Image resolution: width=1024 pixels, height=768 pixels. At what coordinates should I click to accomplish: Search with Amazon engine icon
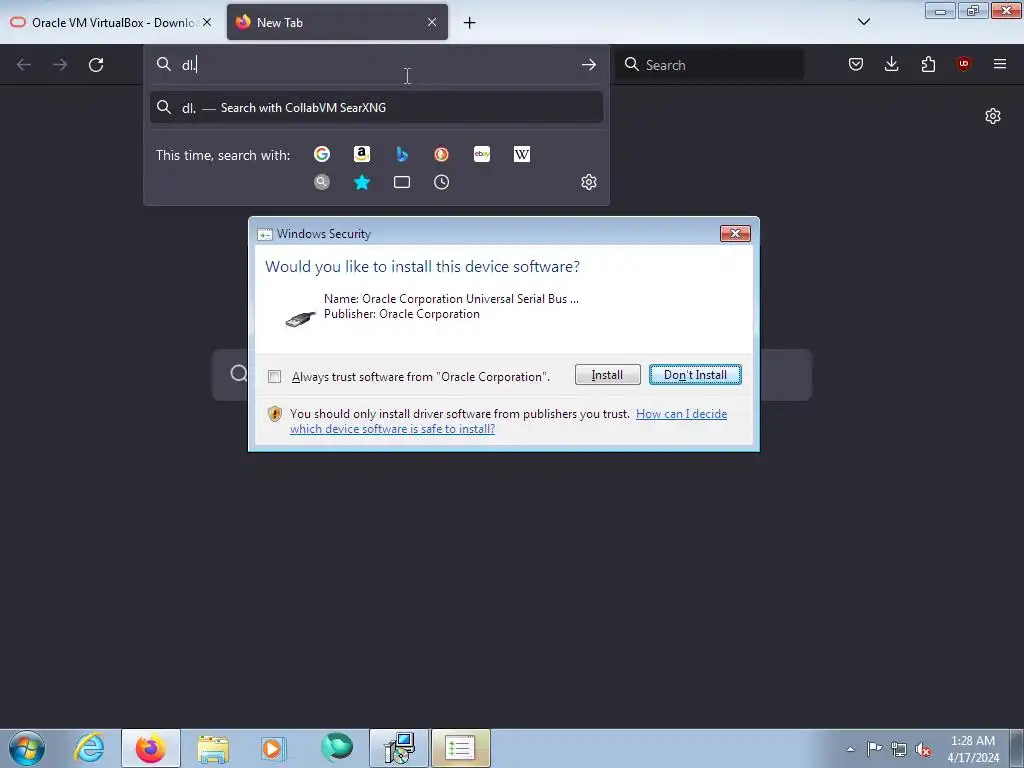[x=362, y=154]
